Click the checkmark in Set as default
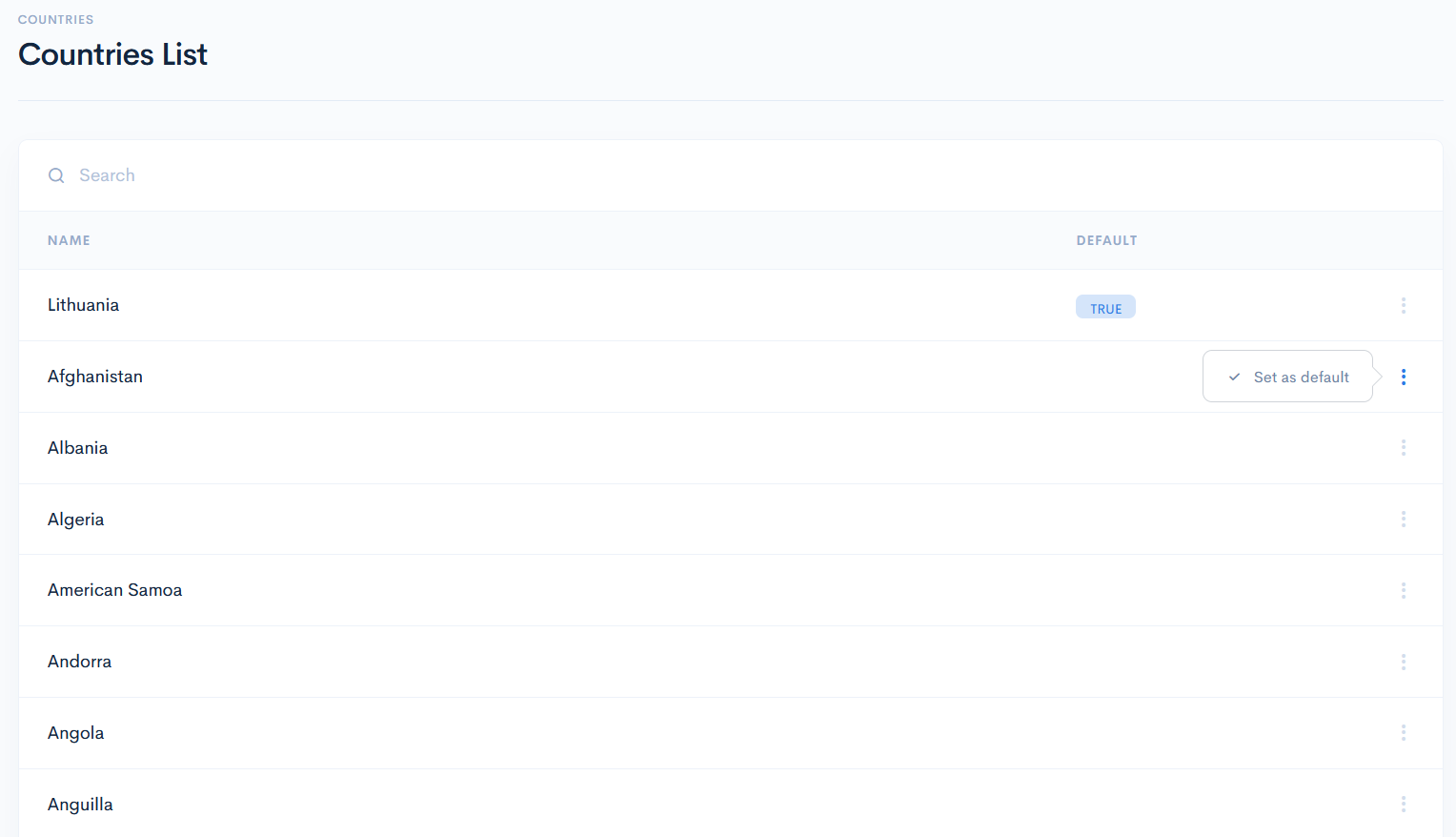 tap(1234, 378)
